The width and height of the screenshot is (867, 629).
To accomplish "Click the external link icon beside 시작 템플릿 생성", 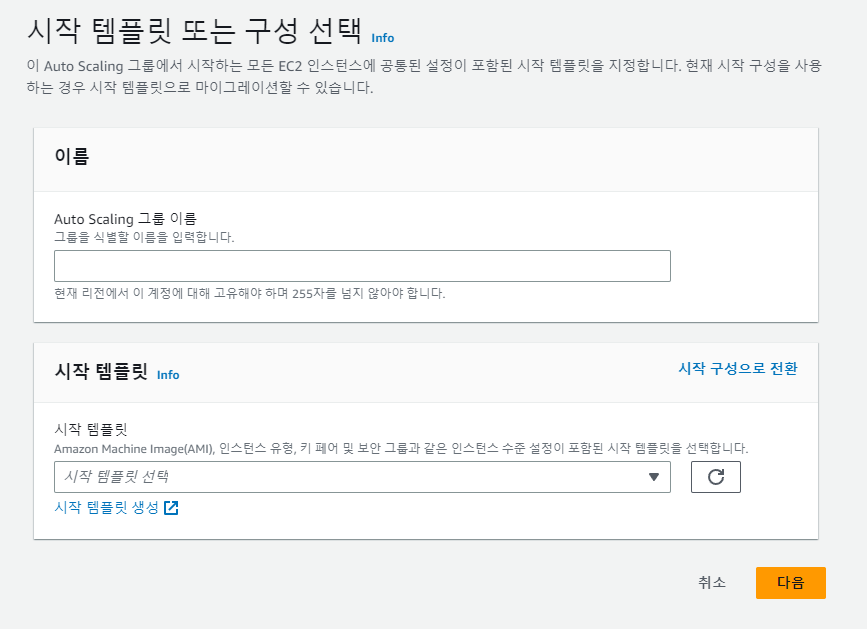I will (171, 507).
